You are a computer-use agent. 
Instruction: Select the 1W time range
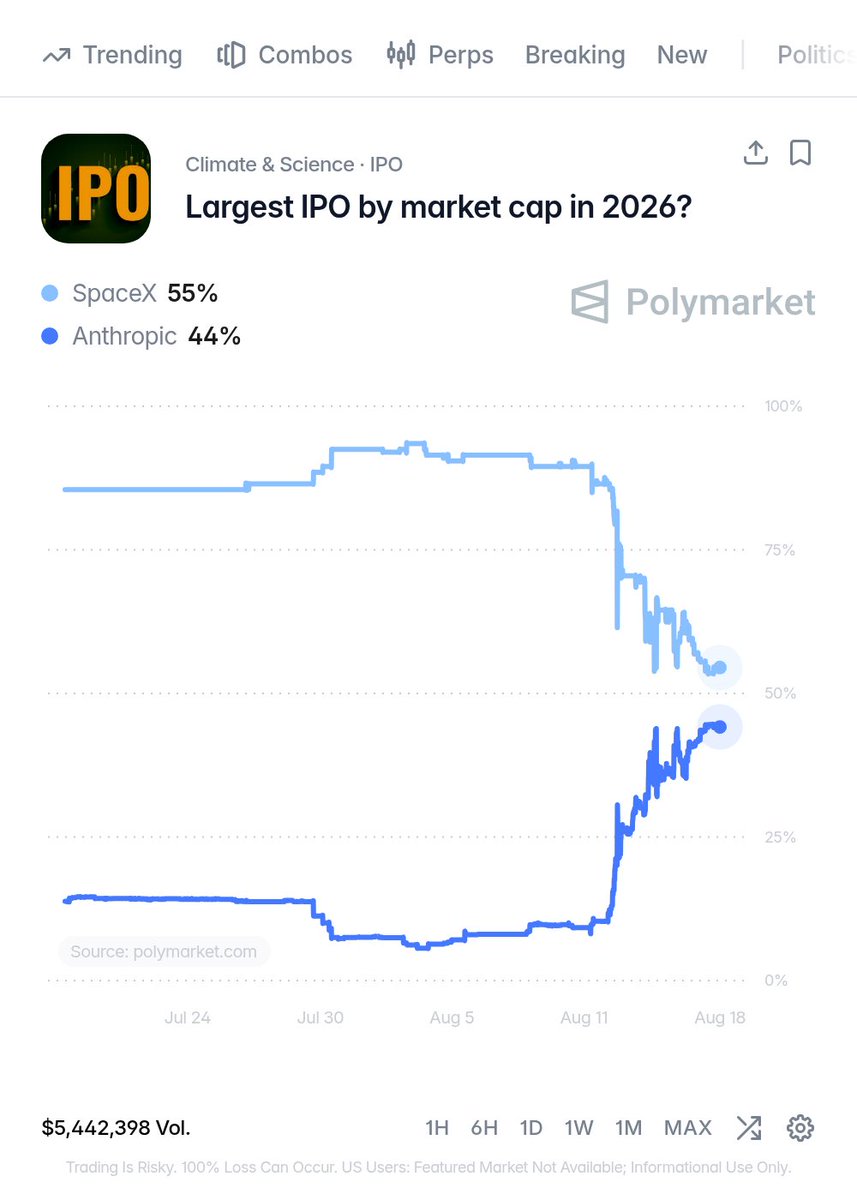579,1128
